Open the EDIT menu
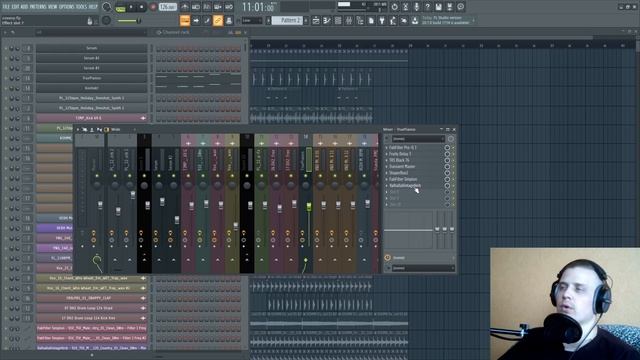This screenshot has width=640, height=360. [x=16, y=7]
